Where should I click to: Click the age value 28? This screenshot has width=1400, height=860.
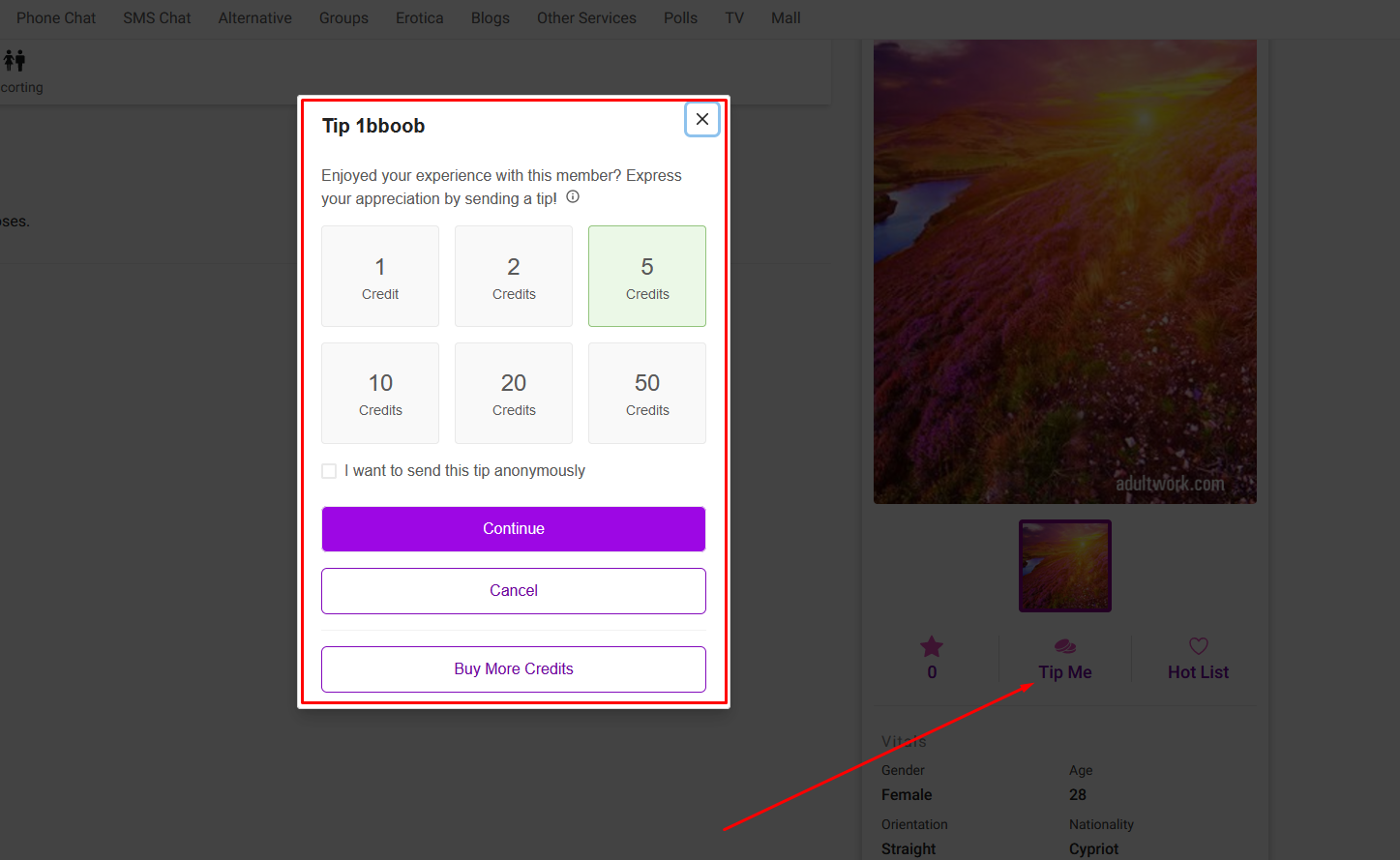pyautogui.click(x=1078, y=795)
